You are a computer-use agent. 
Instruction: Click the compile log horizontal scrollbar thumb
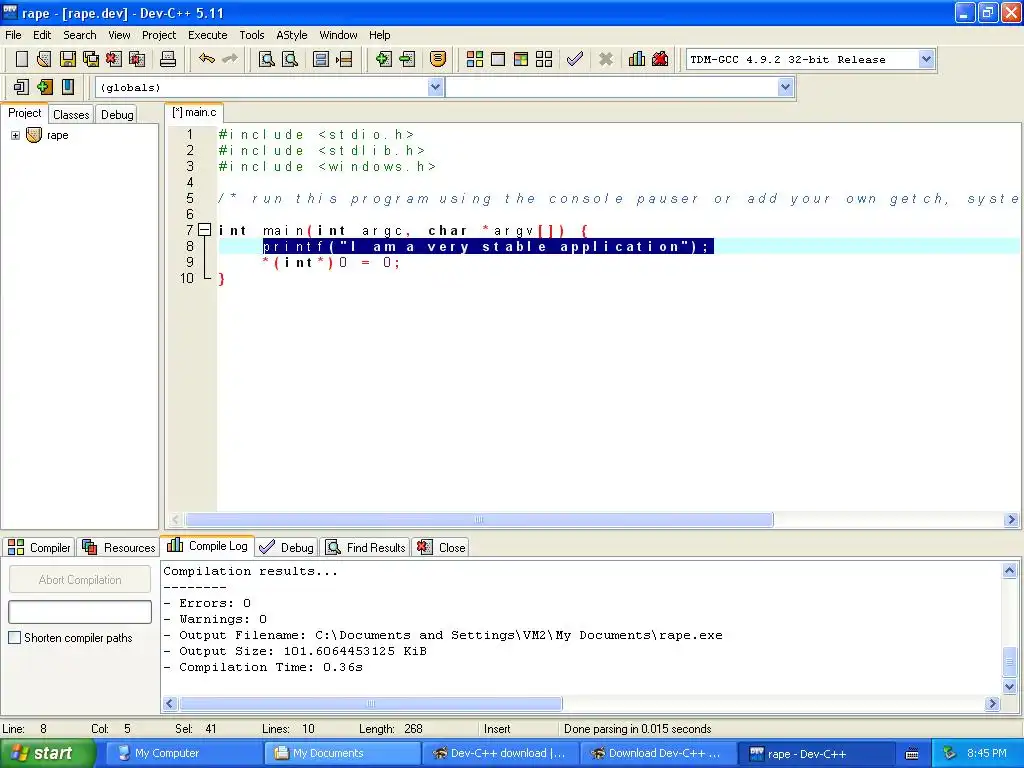click(370, 703)
